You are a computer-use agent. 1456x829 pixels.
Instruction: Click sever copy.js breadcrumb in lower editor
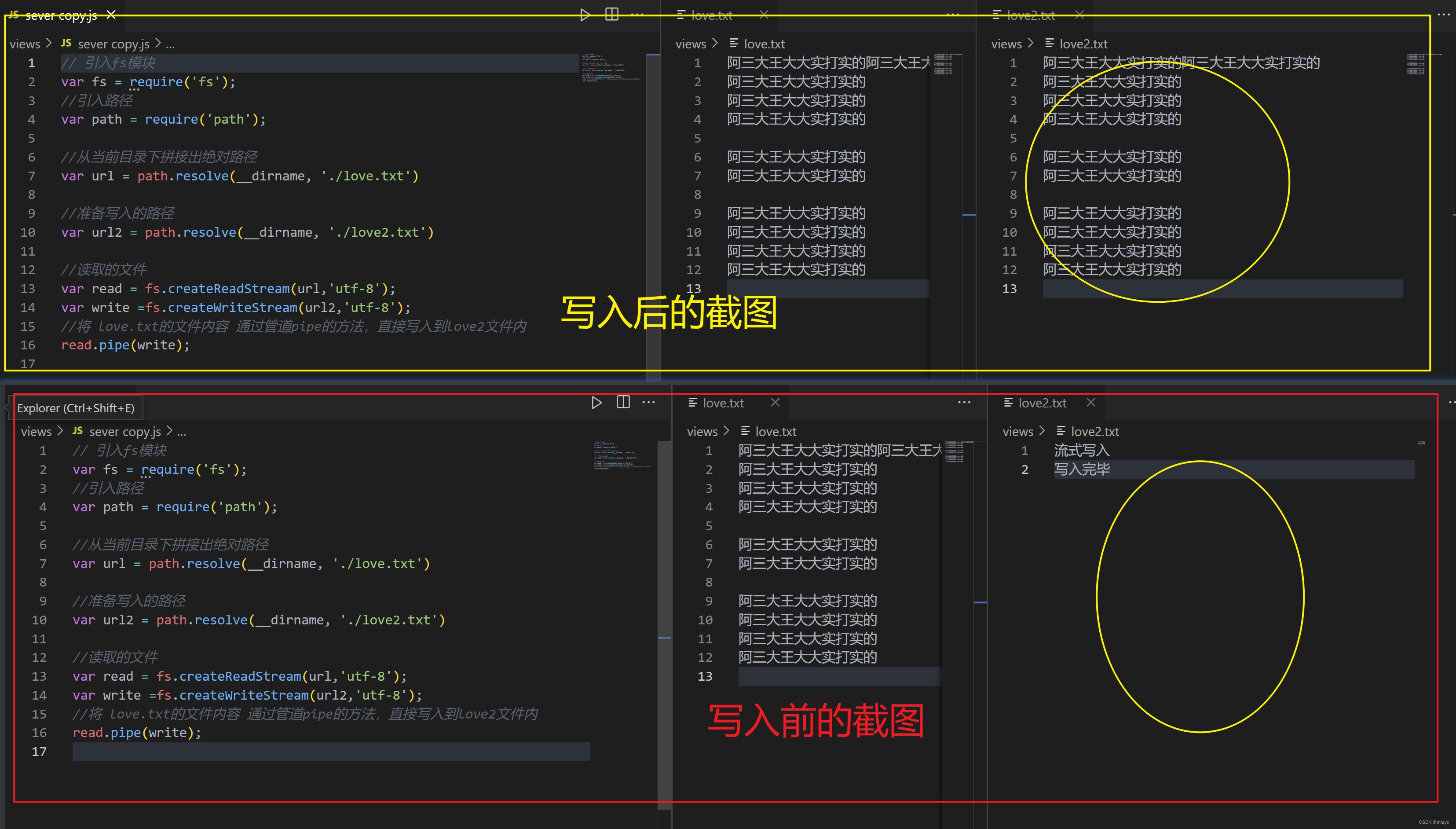coord(124,432)
